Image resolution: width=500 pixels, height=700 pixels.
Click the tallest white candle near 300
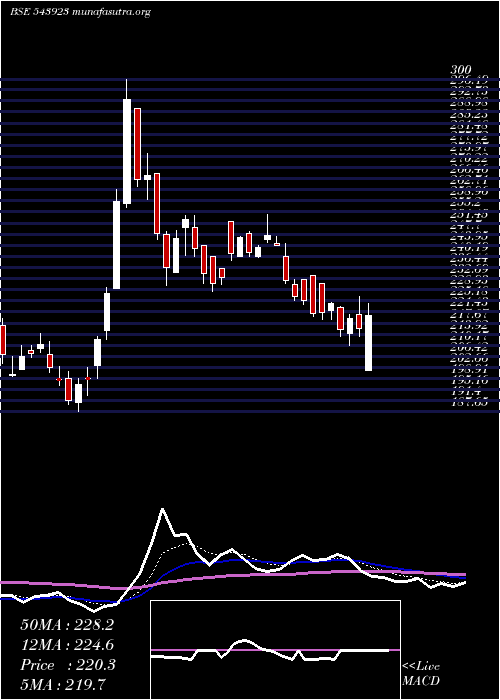click(127, 152)
